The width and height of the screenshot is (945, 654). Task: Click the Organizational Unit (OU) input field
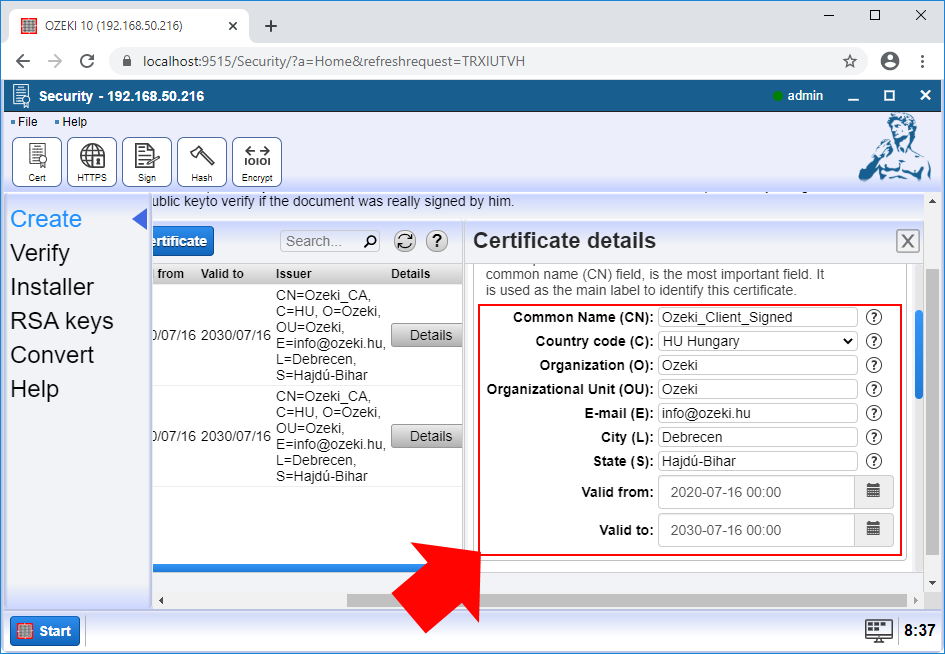[x=758, y=389]
